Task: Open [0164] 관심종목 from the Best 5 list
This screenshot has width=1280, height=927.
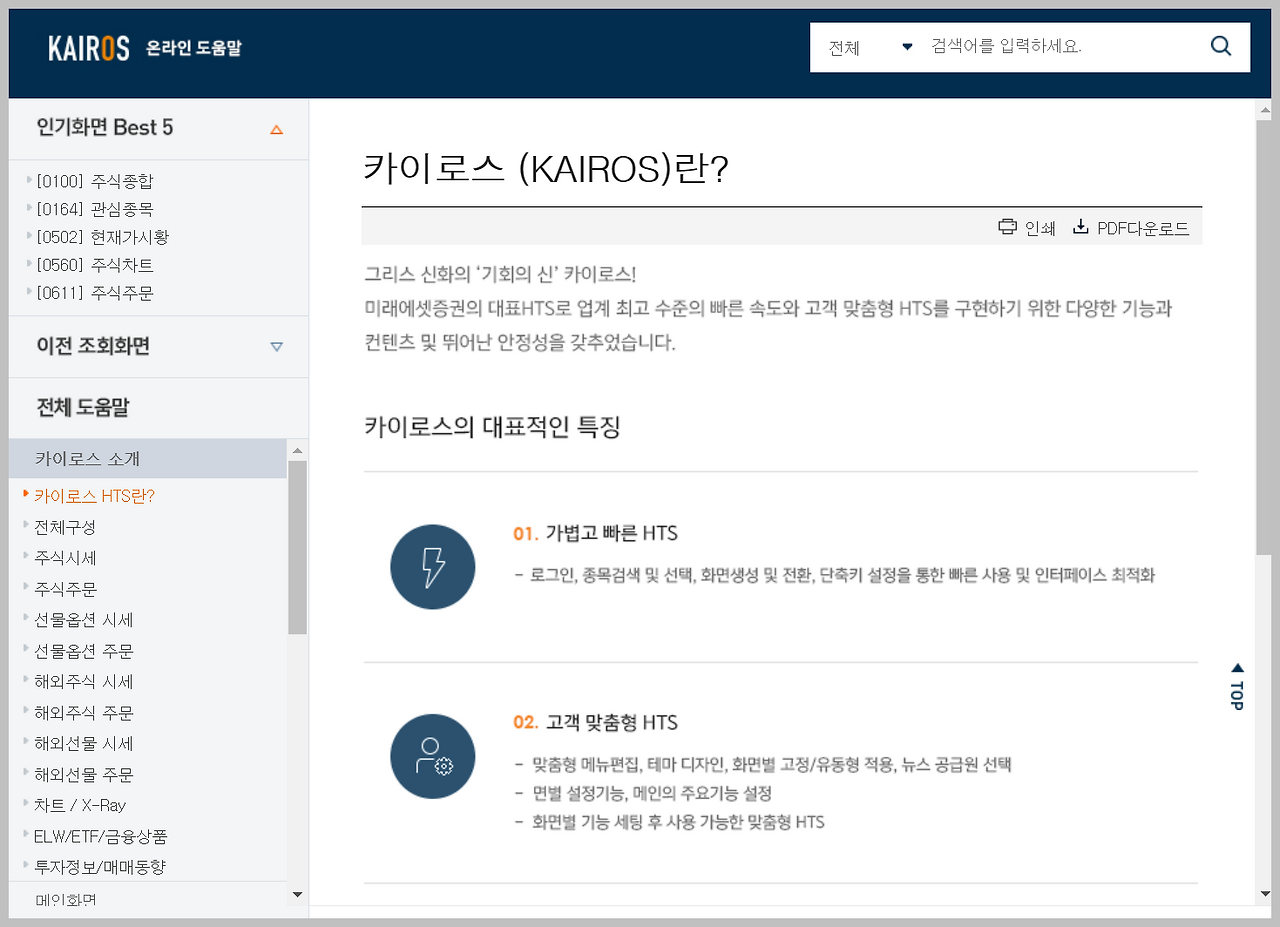Action: tap(95, 209)
